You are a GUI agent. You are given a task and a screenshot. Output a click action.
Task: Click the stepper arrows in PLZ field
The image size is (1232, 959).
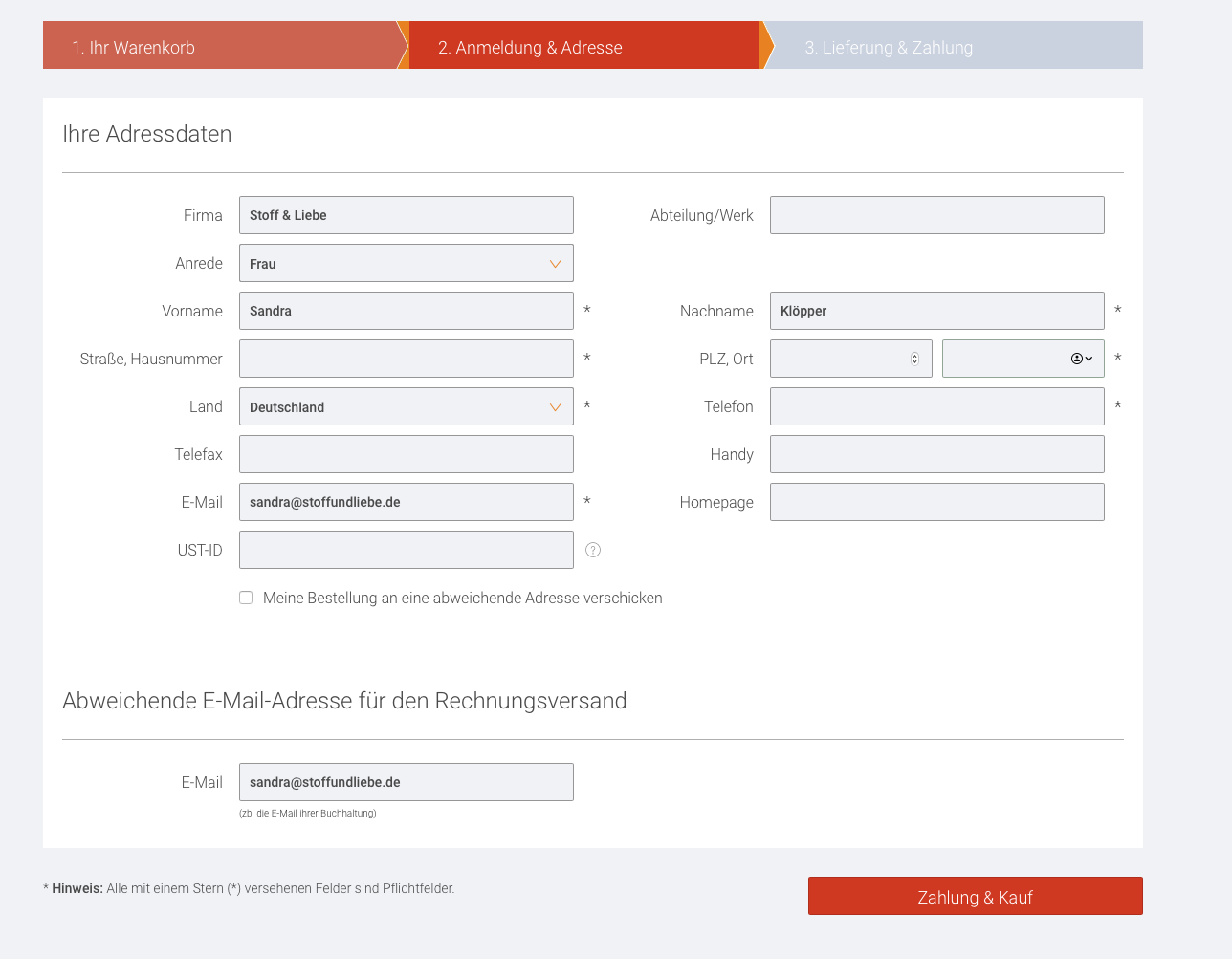(914, 359)
